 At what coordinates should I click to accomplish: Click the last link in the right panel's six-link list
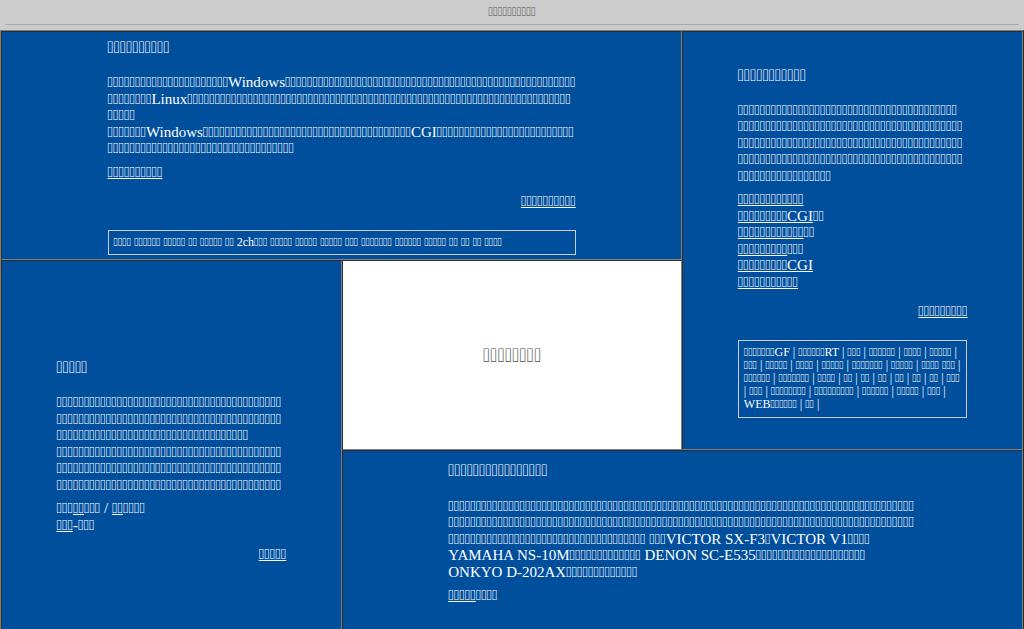[x=767, y=282]
